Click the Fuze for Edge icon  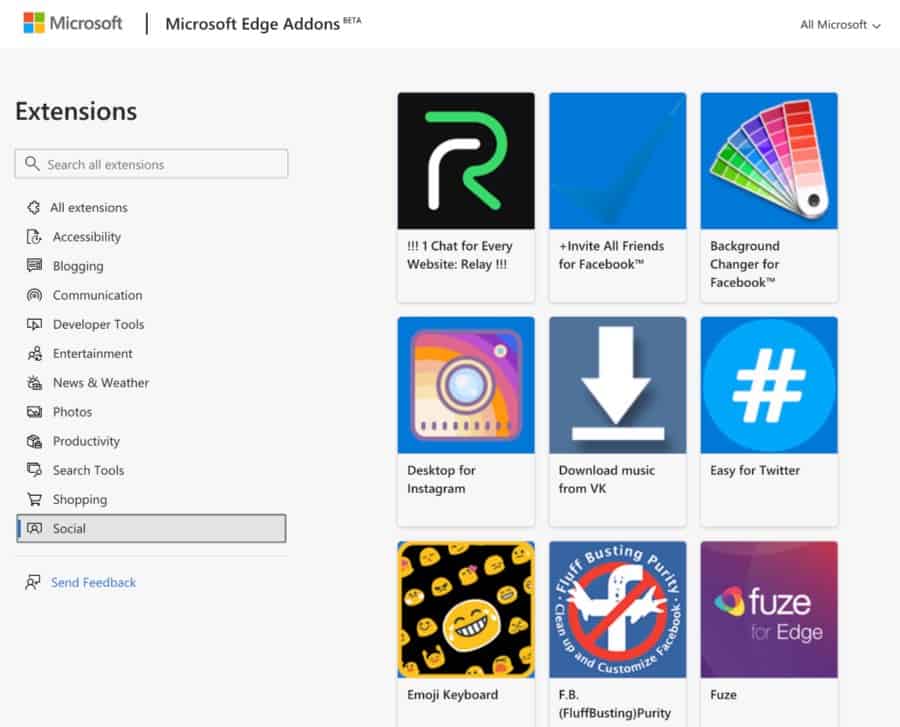[x=769, y=609]
